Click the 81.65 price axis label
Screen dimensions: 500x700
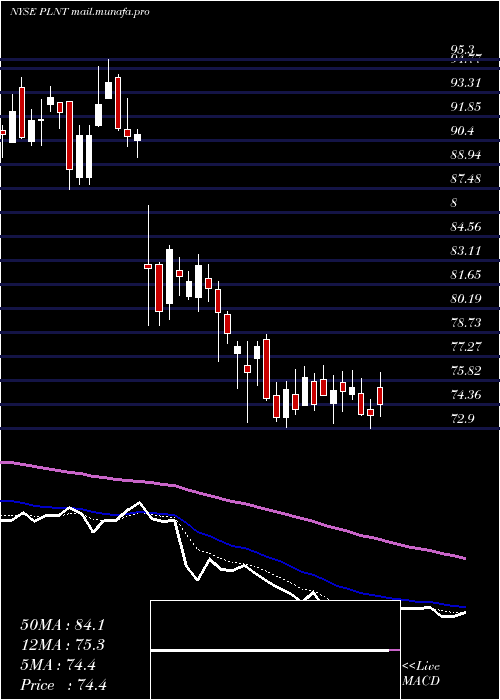pos(466,275)
